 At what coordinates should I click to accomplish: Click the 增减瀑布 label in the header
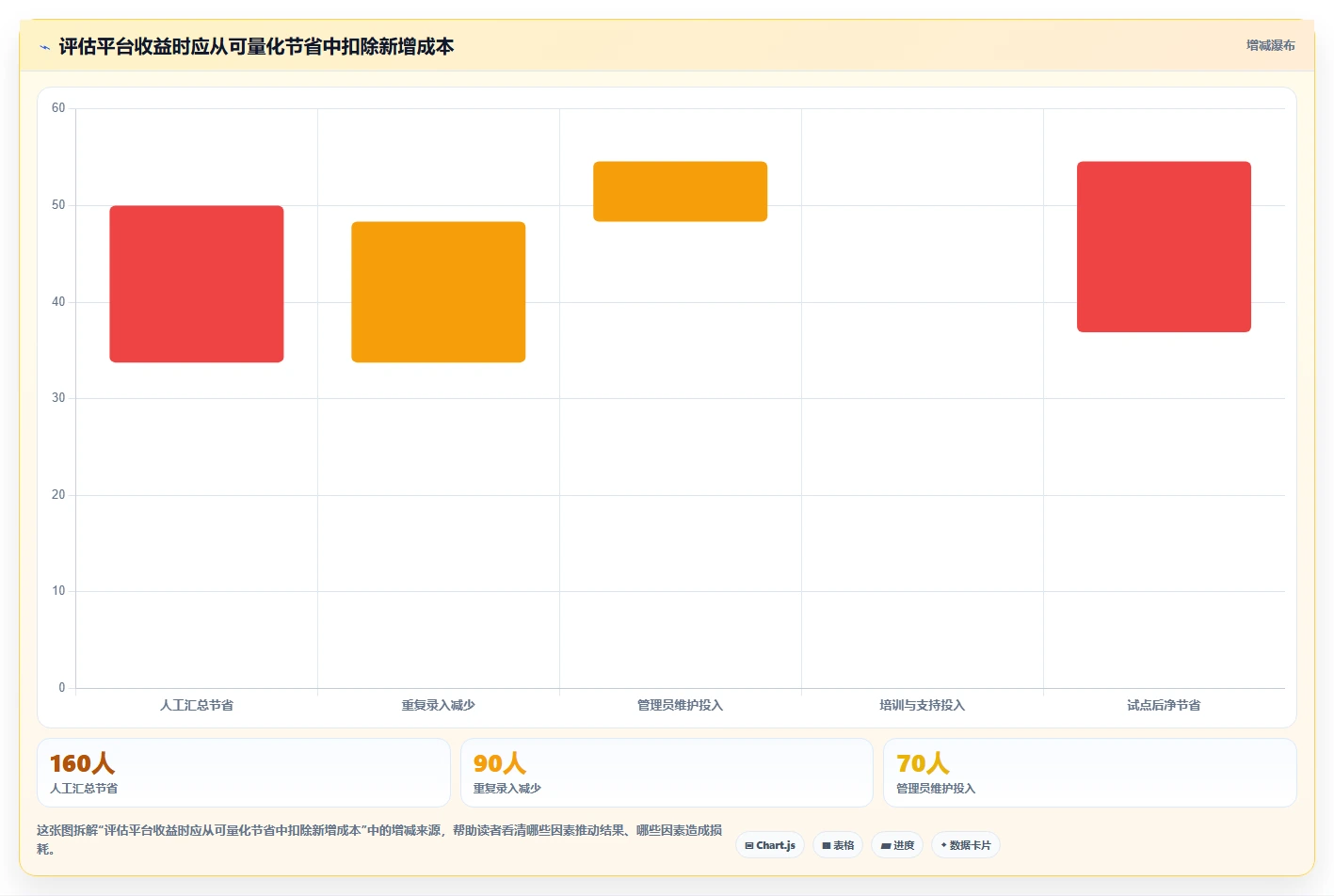pos(1270,45)
